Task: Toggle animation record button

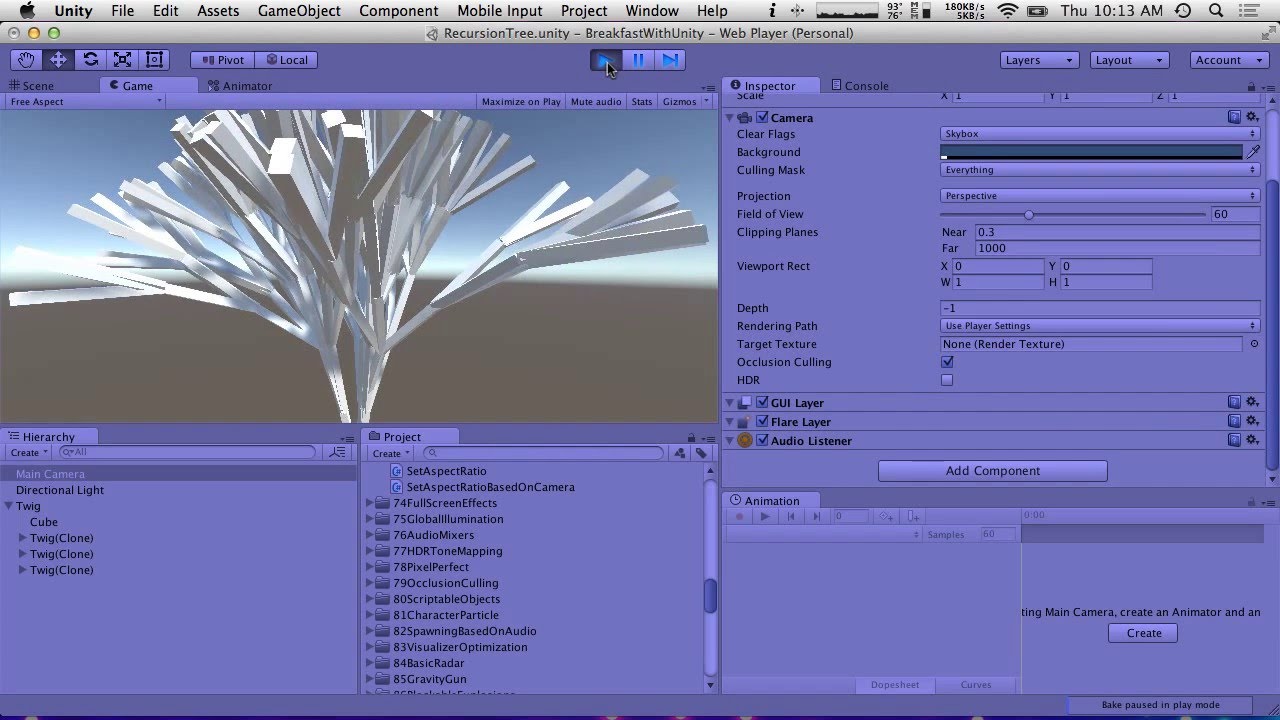Action: point(740,517)
